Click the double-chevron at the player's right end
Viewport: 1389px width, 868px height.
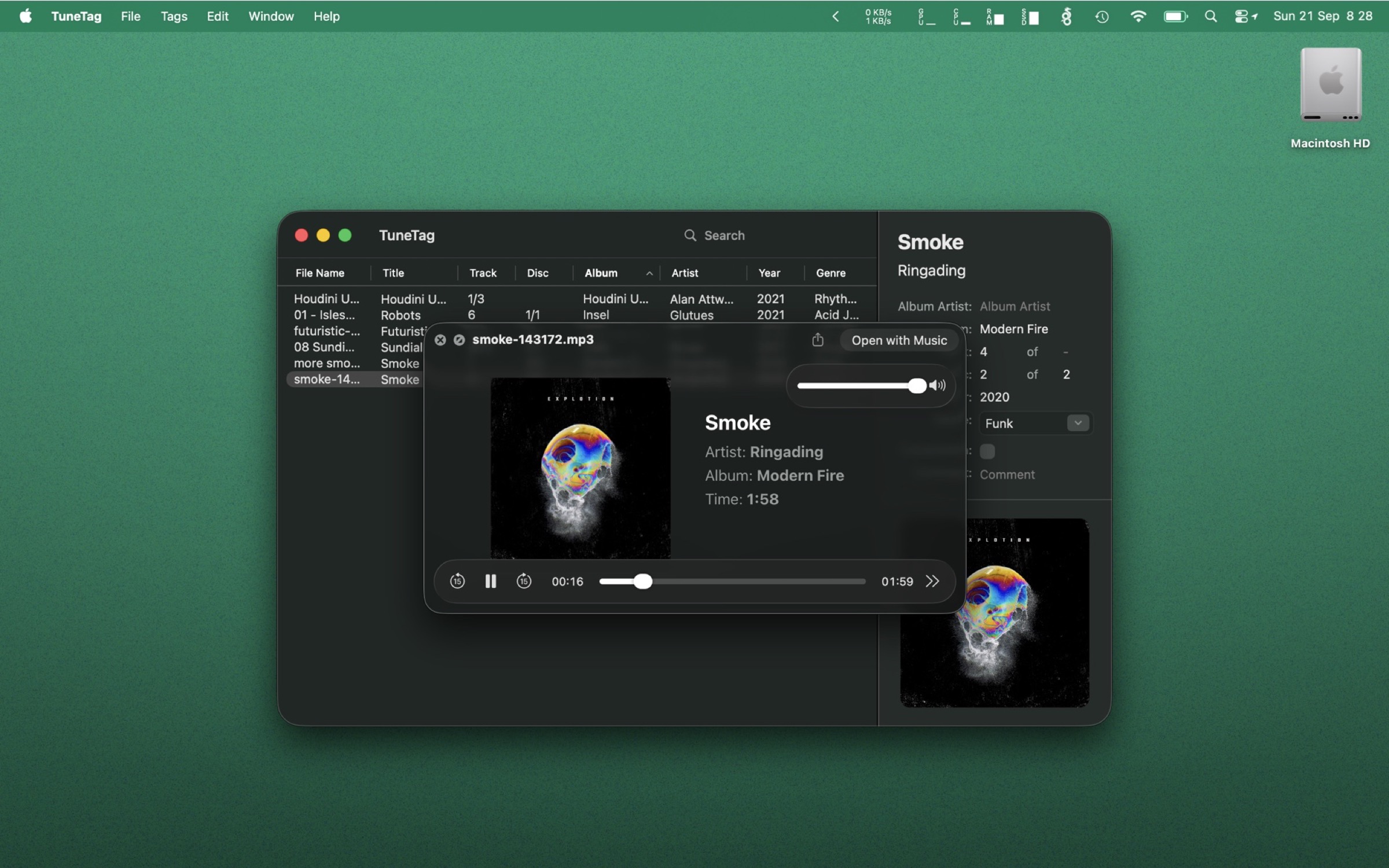[x=932, y=581]
